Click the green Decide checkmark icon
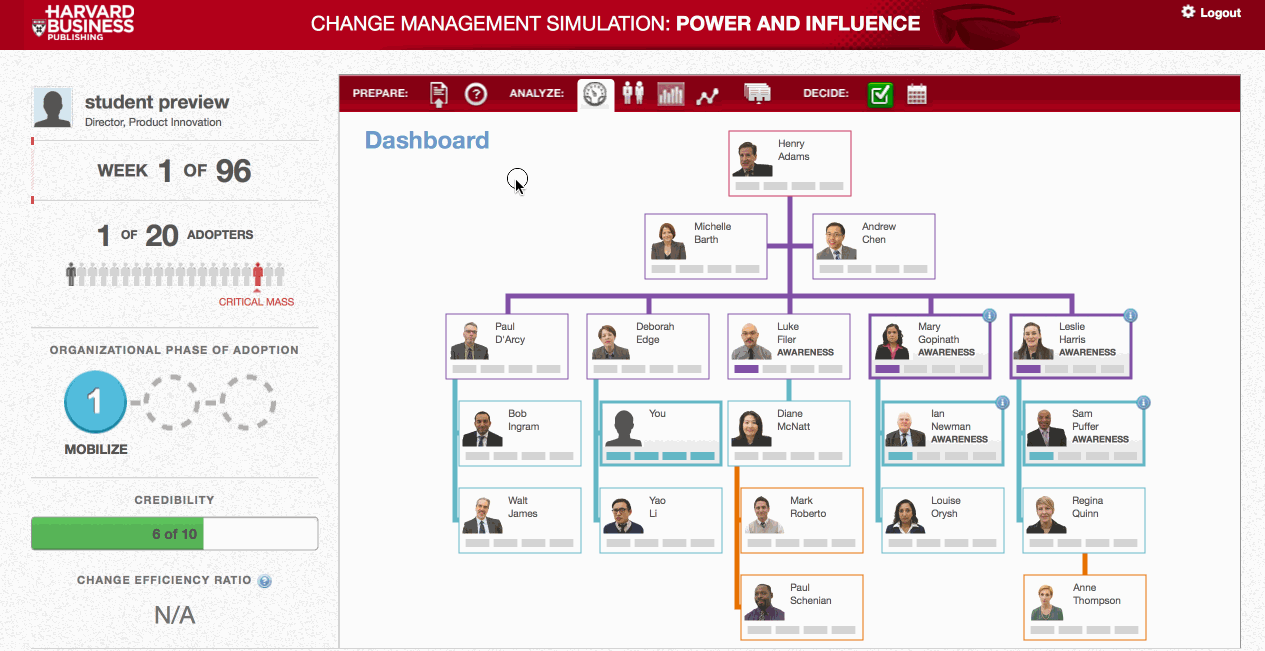 coord(880,94)
